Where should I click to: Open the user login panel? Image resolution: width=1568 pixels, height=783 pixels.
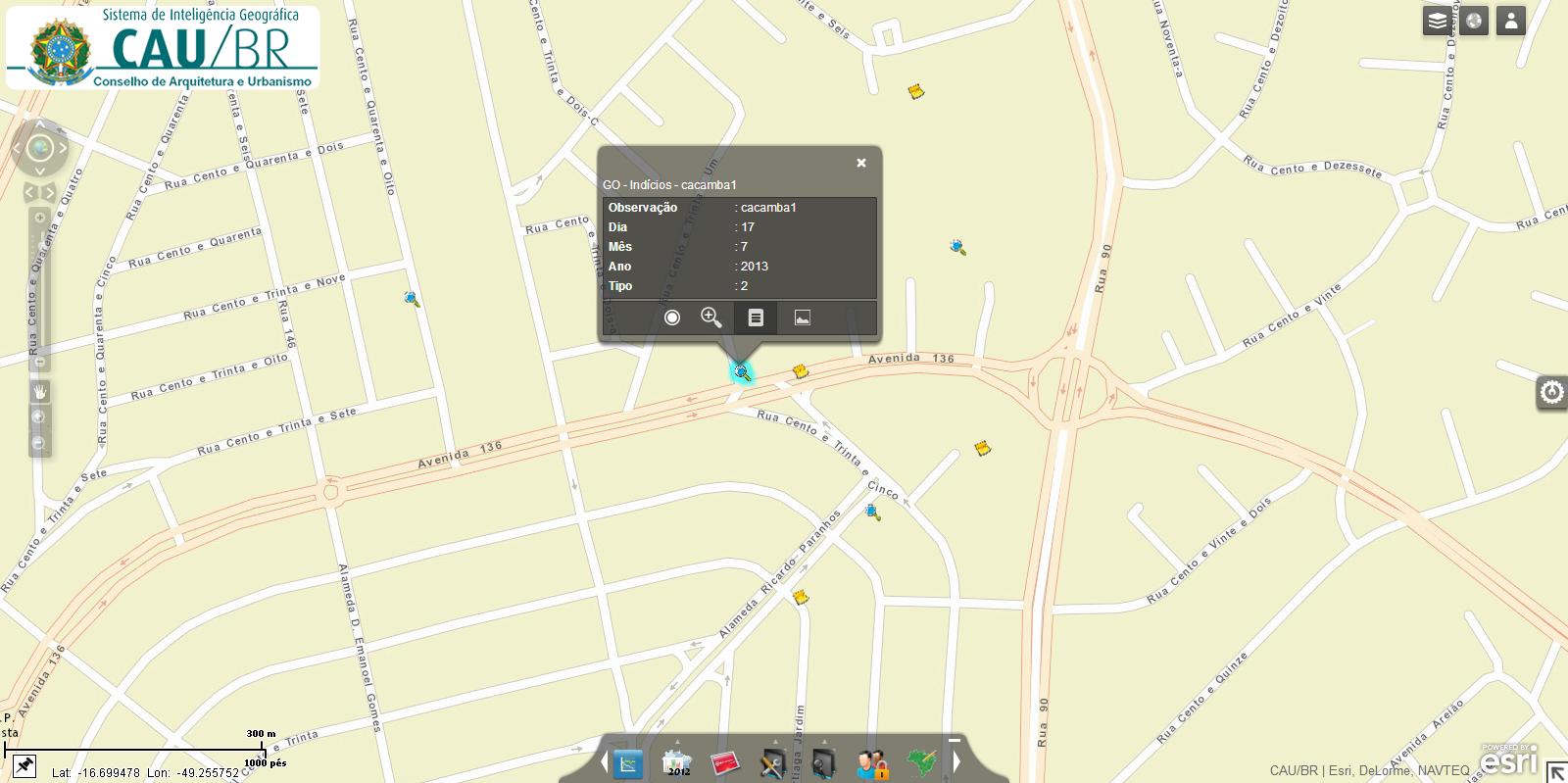(x=1511, y=21)
